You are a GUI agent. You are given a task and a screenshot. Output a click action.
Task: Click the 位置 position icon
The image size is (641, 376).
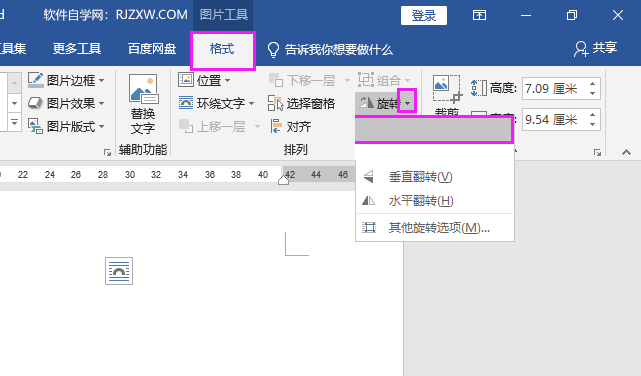click(x=186, y=80)
